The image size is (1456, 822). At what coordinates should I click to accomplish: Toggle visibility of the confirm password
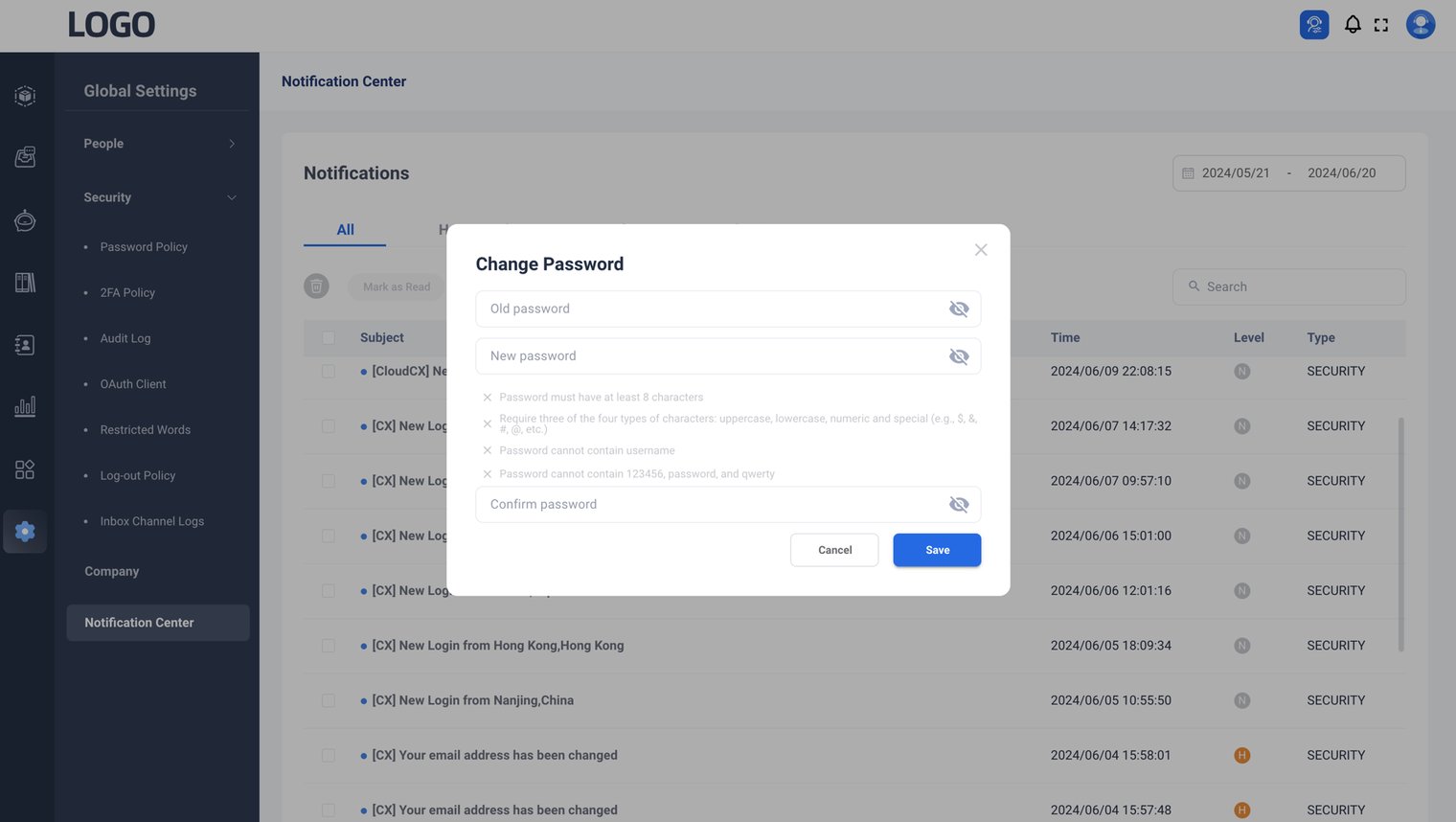tap(958, 505)
